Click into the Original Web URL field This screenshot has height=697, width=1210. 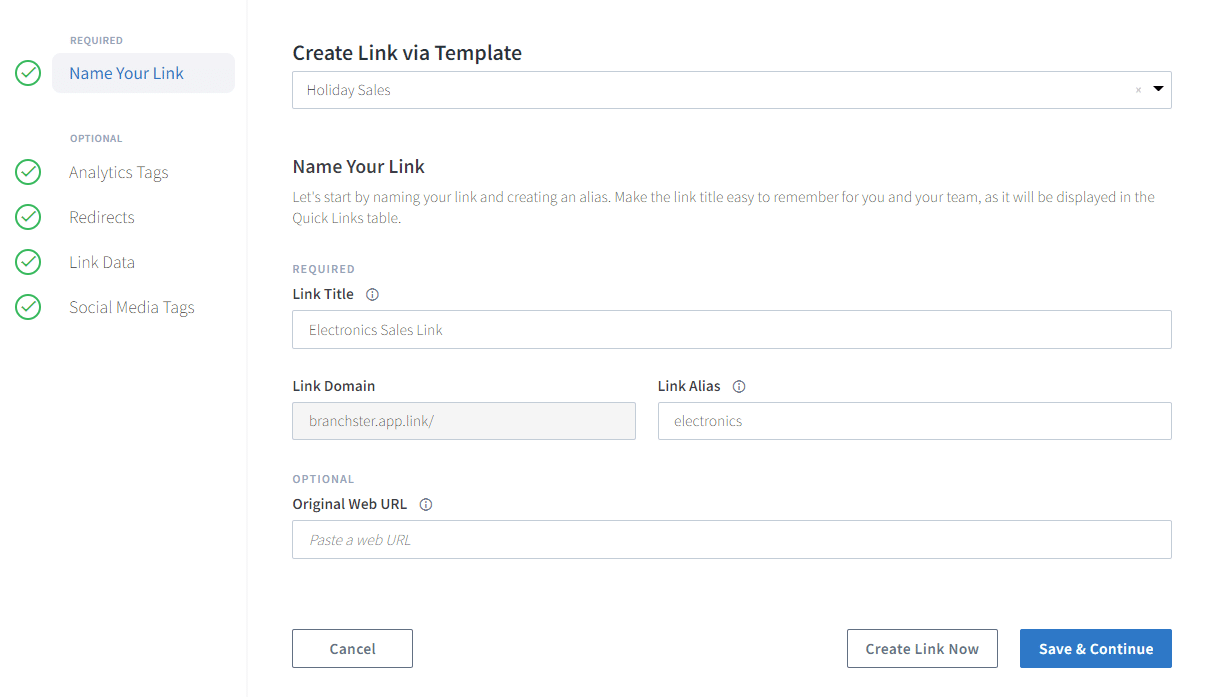tap(730, 540)
